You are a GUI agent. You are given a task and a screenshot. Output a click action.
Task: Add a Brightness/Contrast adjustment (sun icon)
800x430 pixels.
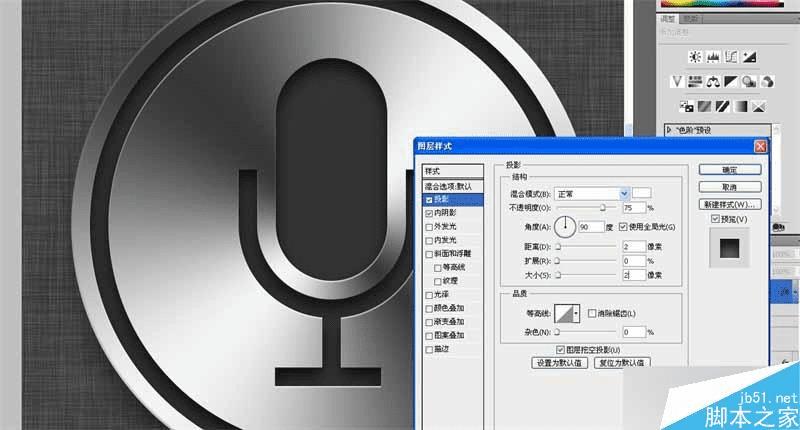point(695,57)
